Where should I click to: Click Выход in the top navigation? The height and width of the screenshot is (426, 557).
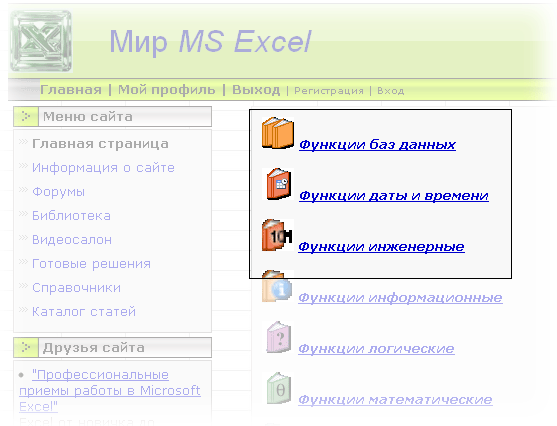(256, 90)
